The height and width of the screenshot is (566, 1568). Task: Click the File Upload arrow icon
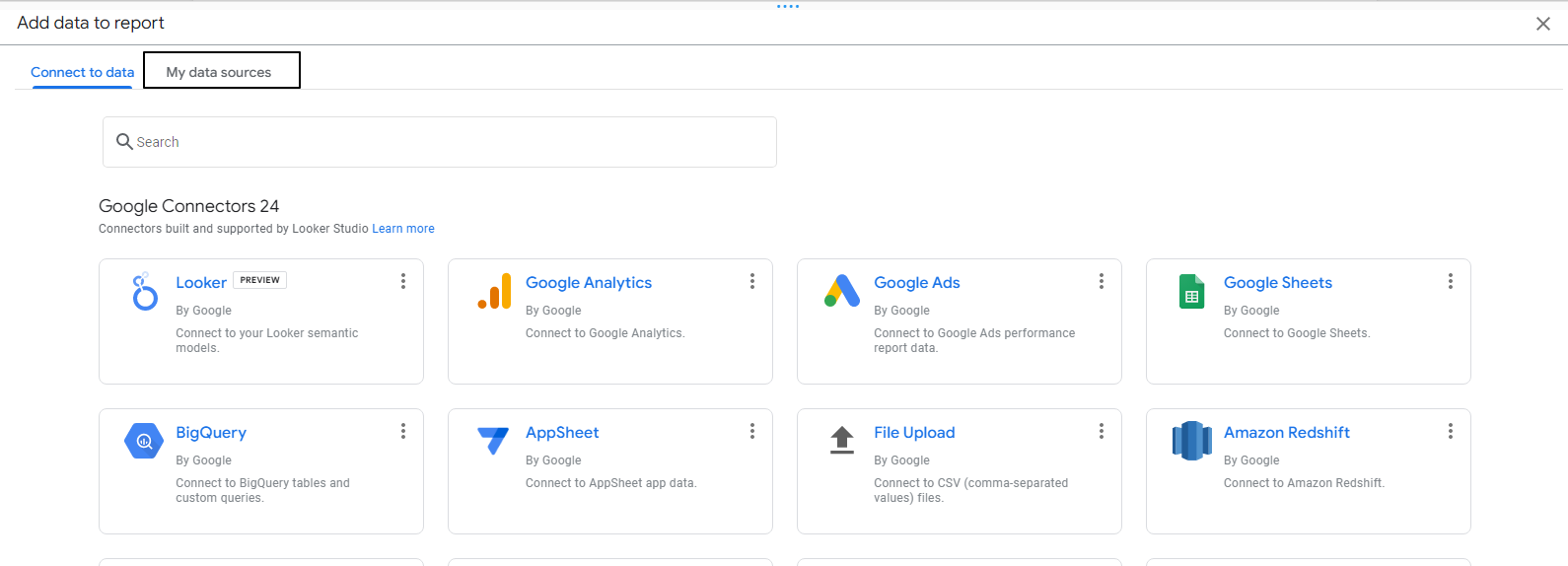pos(842,440)
